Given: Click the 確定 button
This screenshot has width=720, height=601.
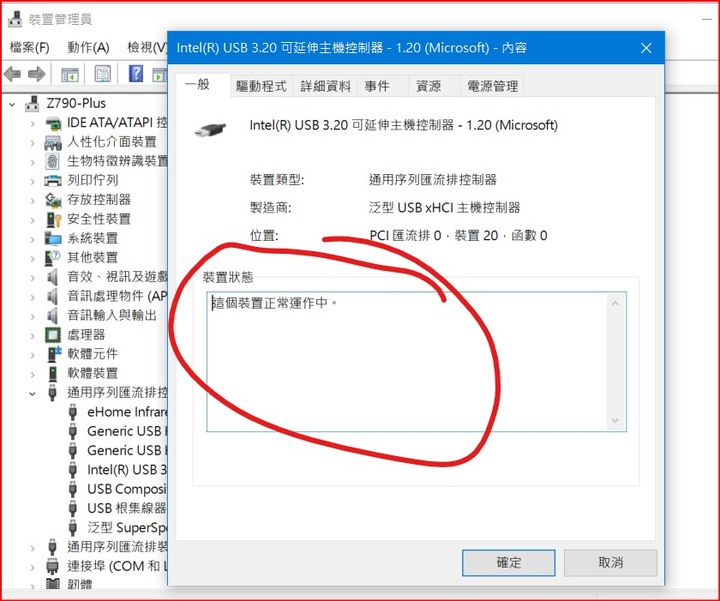Looking at the screenshot, I should coord(509,562).
